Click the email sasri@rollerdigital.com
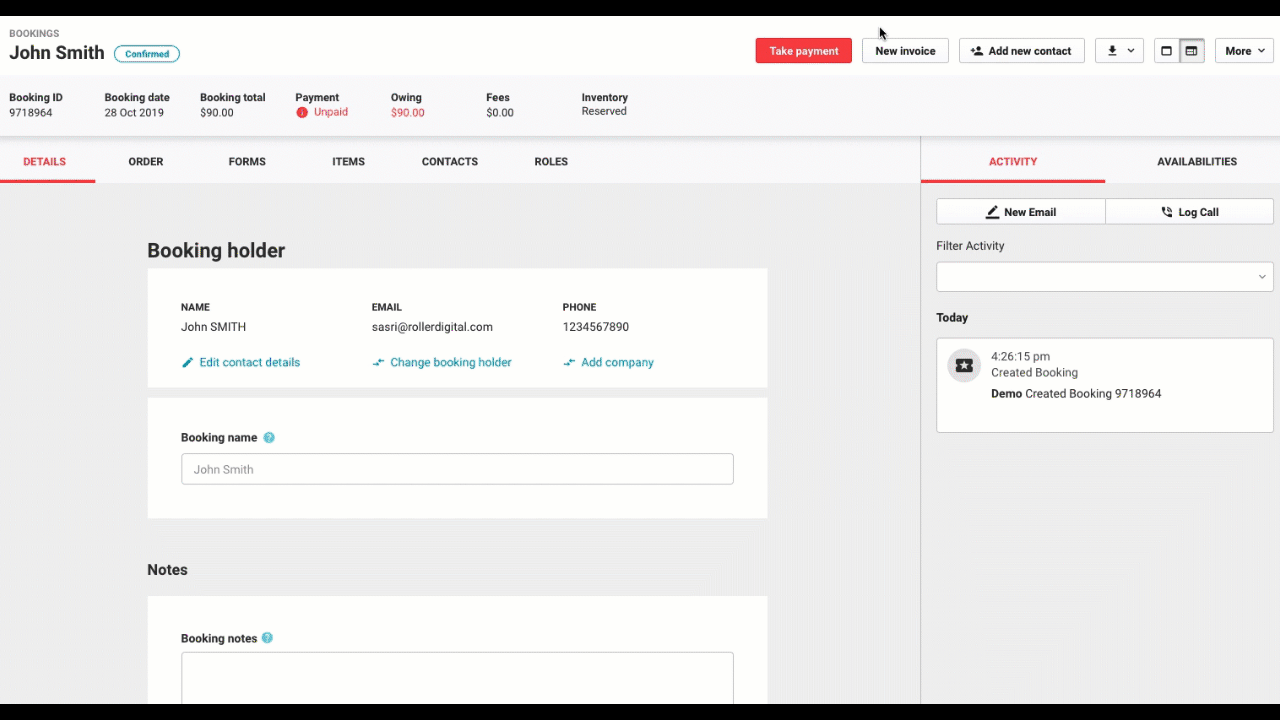The image size is (1280, 720). click(x=432, y=327)
